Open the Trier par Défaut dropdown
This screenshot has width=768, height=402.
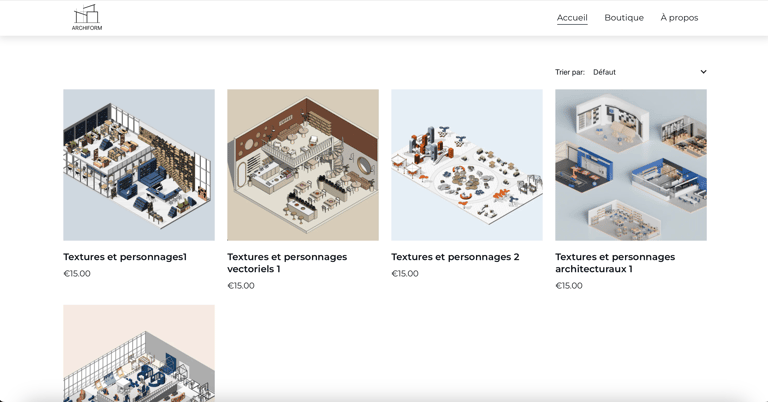649,72
